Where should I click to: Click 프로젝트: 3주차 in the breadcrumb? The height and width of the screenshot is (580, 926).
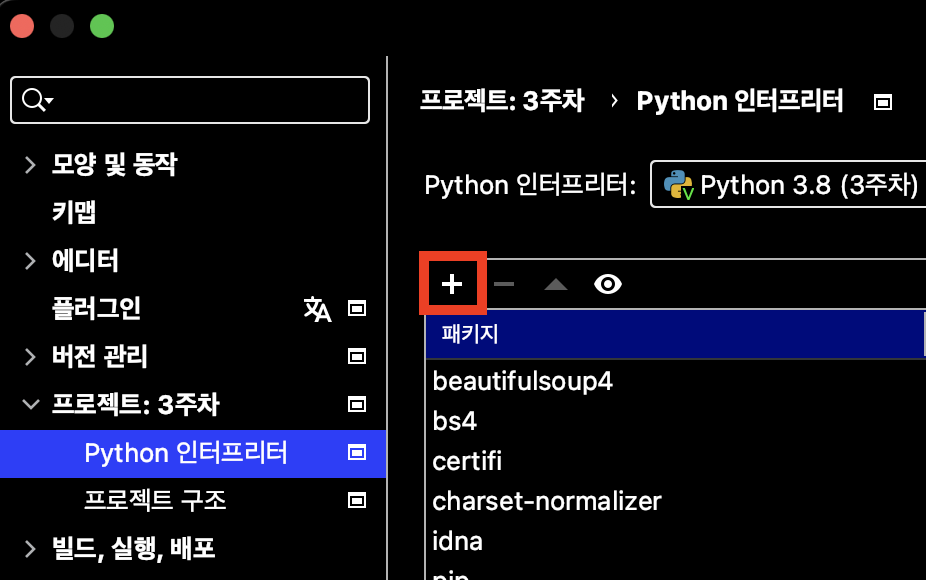[502, 101]
